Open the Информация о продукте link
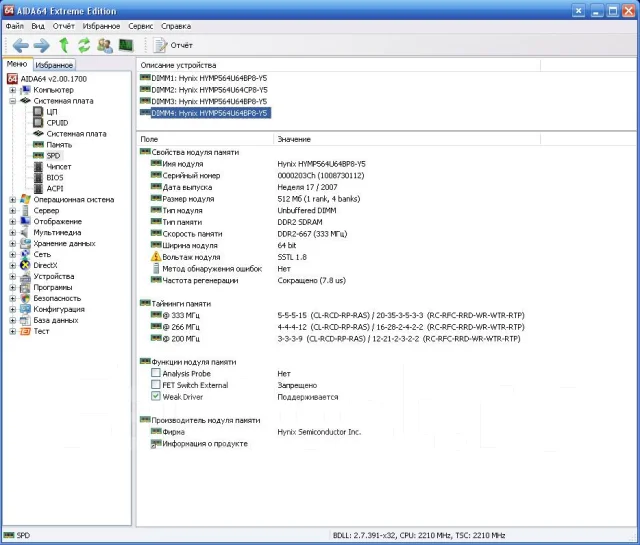Viewport: 640px width, 545px height. [x=205, y=444]
